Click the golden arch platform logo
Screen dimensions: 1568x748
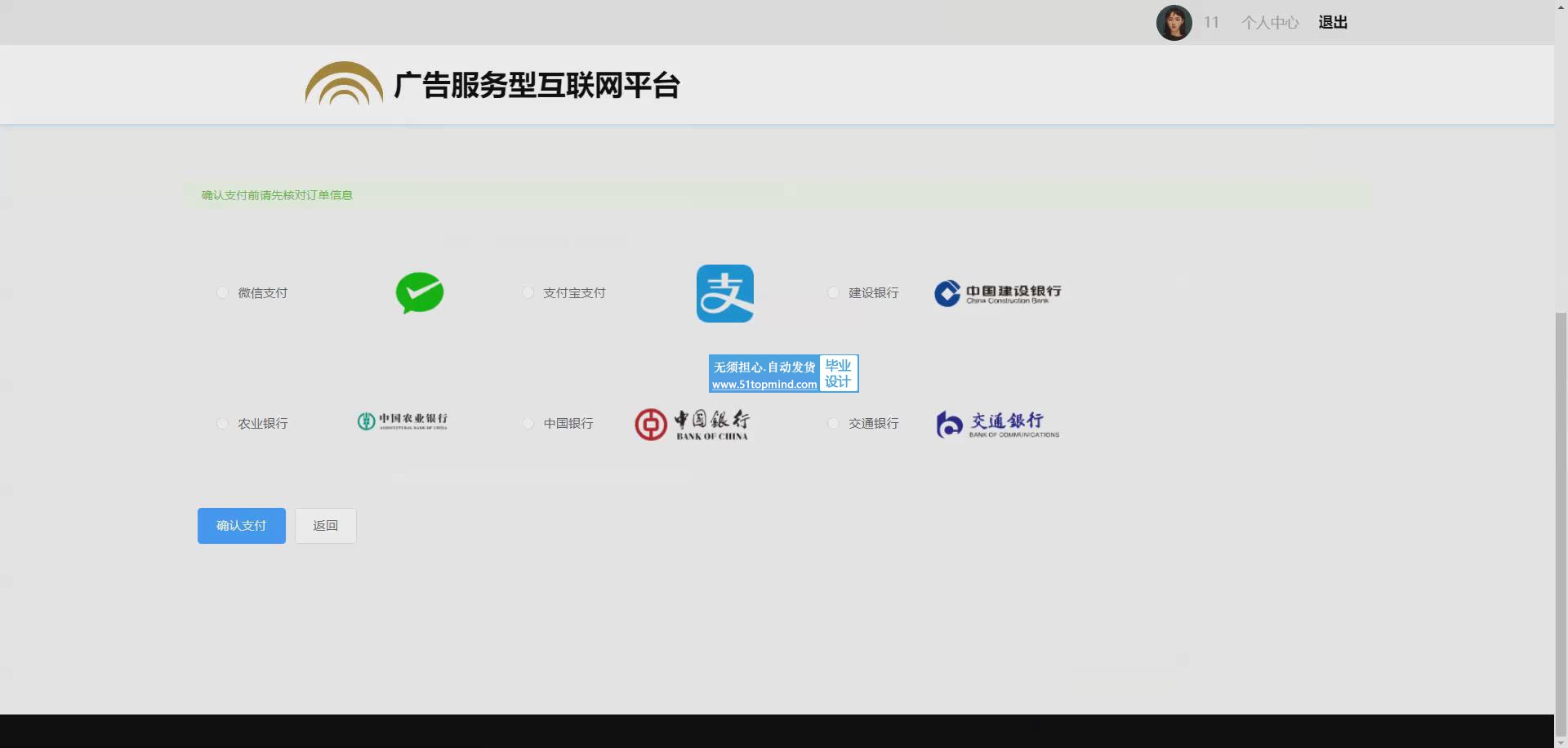coord(344,83)
